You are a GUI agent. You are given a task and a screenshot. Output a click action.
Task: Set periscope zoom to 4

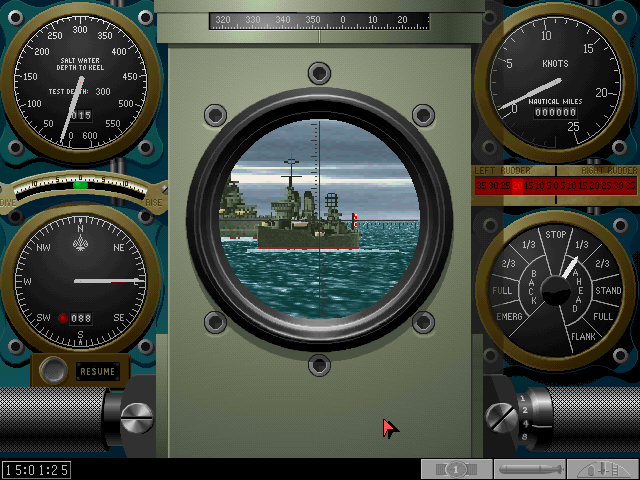[x=526, y=424]
